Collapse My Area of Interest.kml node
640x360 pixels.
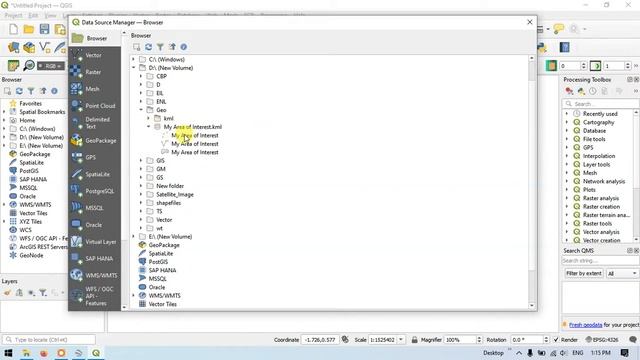[x=149, y=127]
